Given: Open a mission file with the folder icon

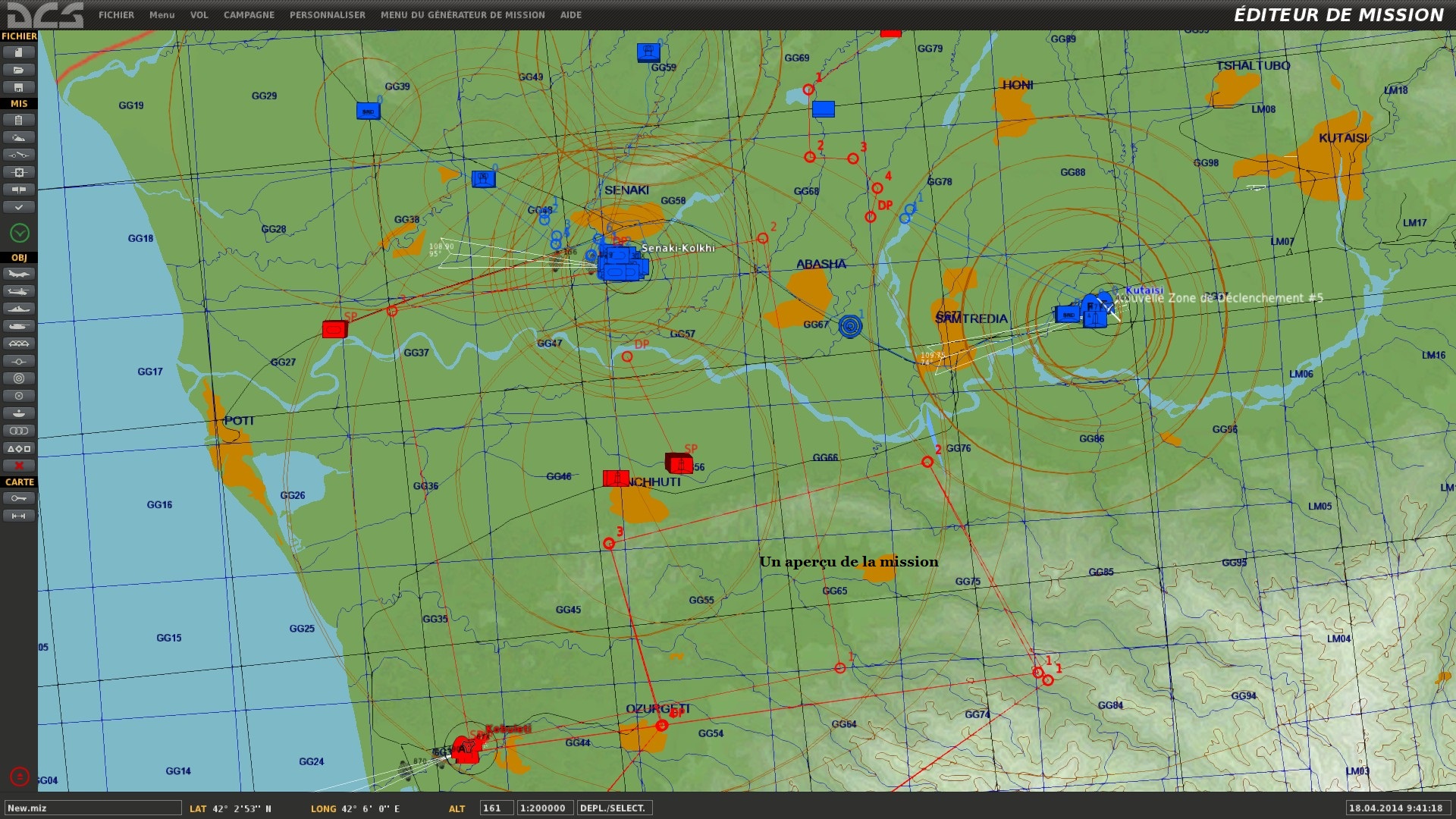Looking at the screenshot, I should [19, 70].
